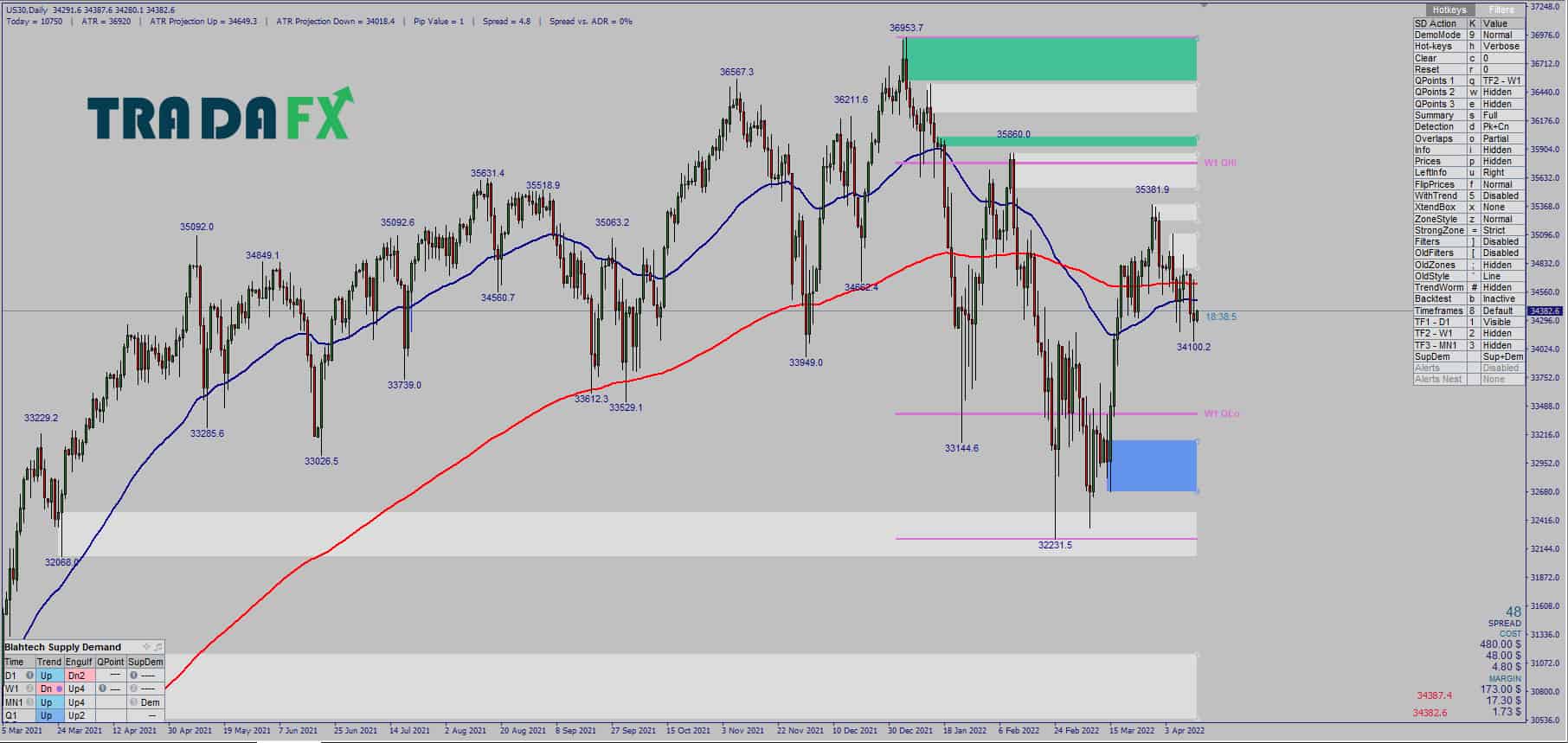Select the blue demand zone rectangle
The image size is (1568, 743).
coord(1153,466)
